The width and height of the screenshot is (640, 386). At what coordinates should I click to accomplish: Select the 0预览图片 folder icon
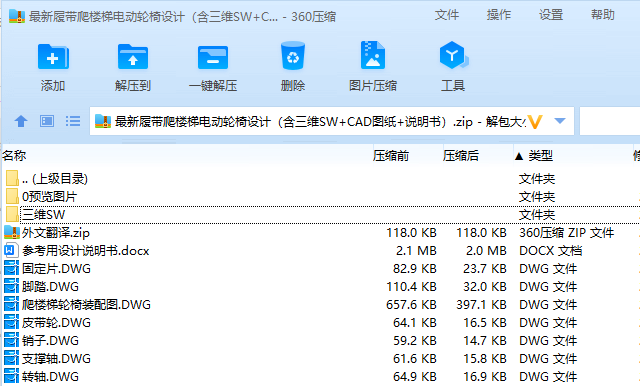(12, 196)
